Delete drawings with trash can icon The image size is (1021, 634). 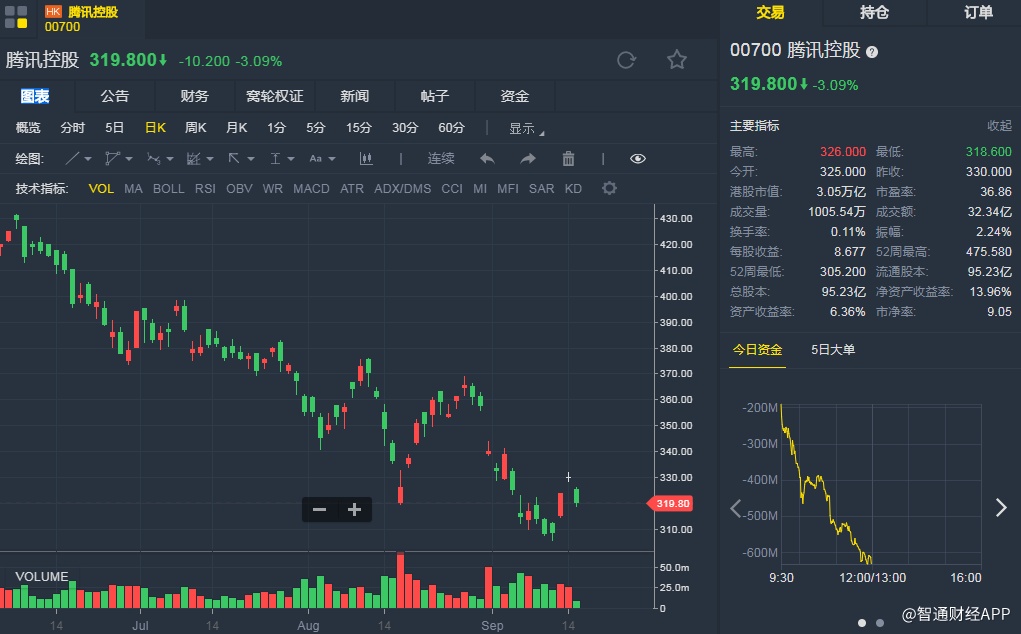[568, 158]
